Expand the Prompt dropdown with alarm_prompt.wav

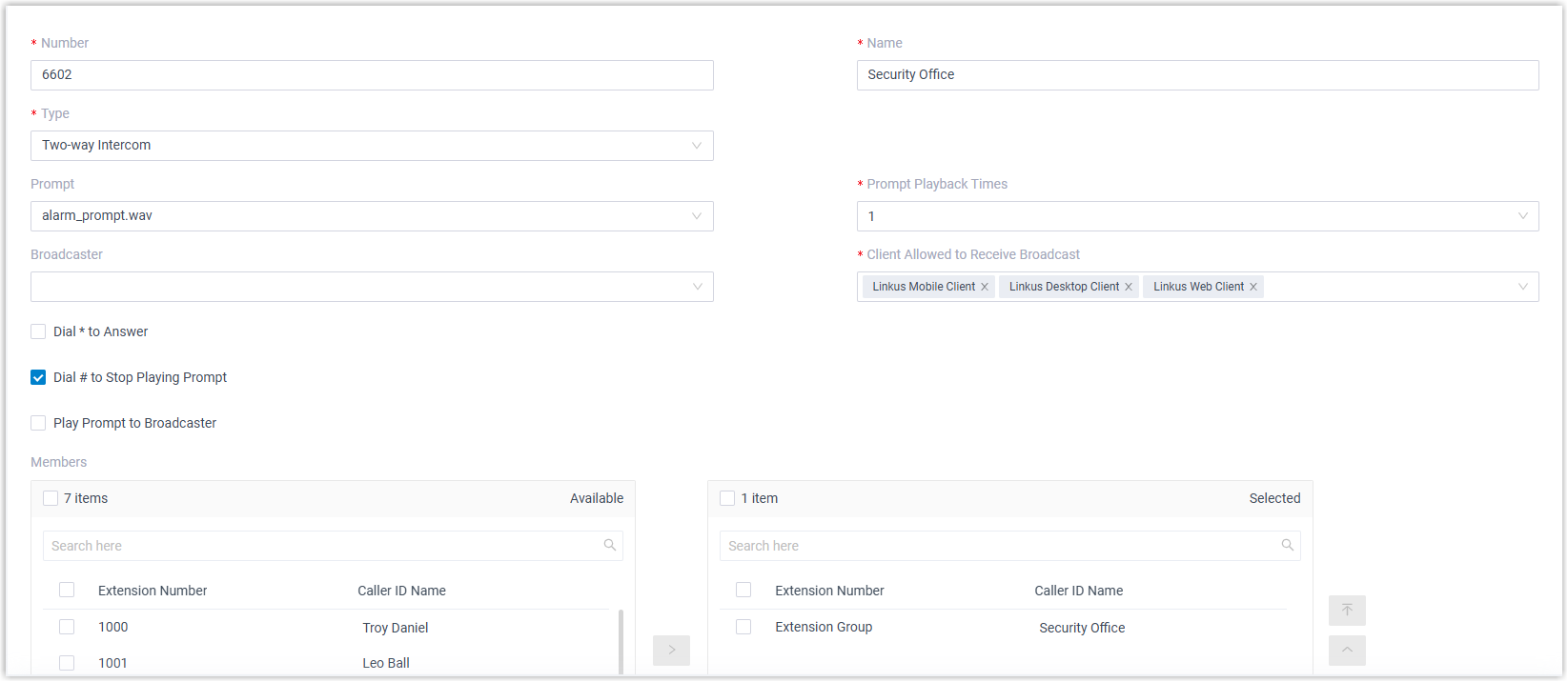pos(372,216)
